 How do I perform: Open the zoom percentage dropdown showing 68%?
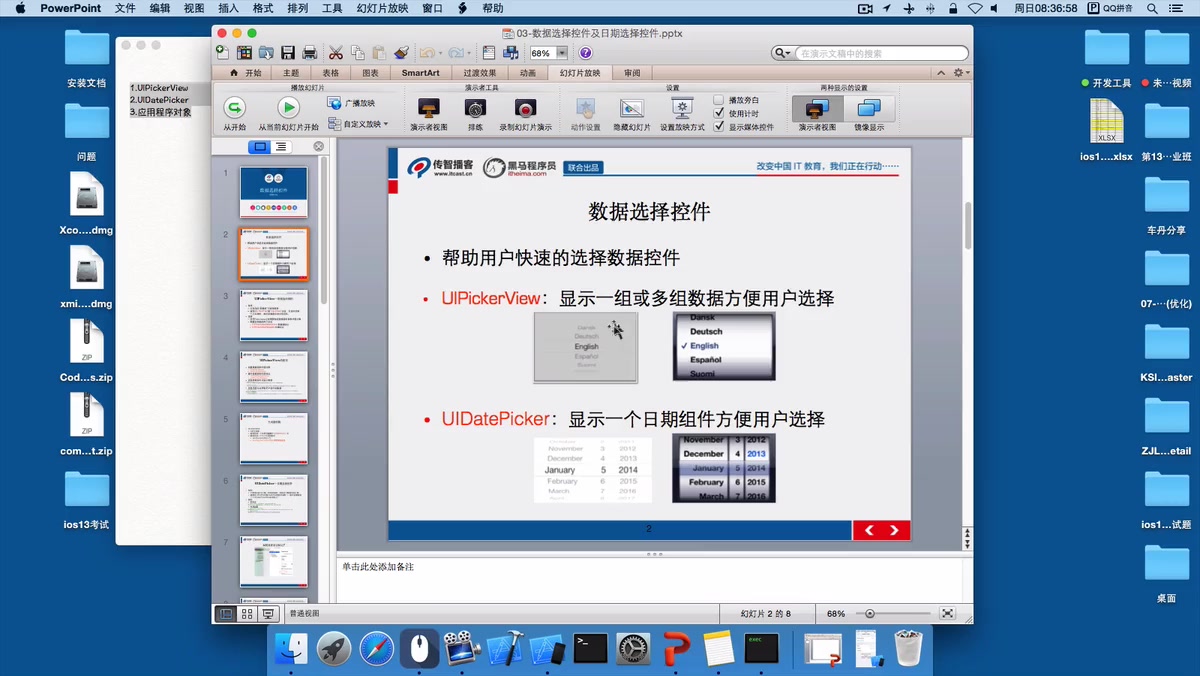pyautogui.click(x=562, y=52)
